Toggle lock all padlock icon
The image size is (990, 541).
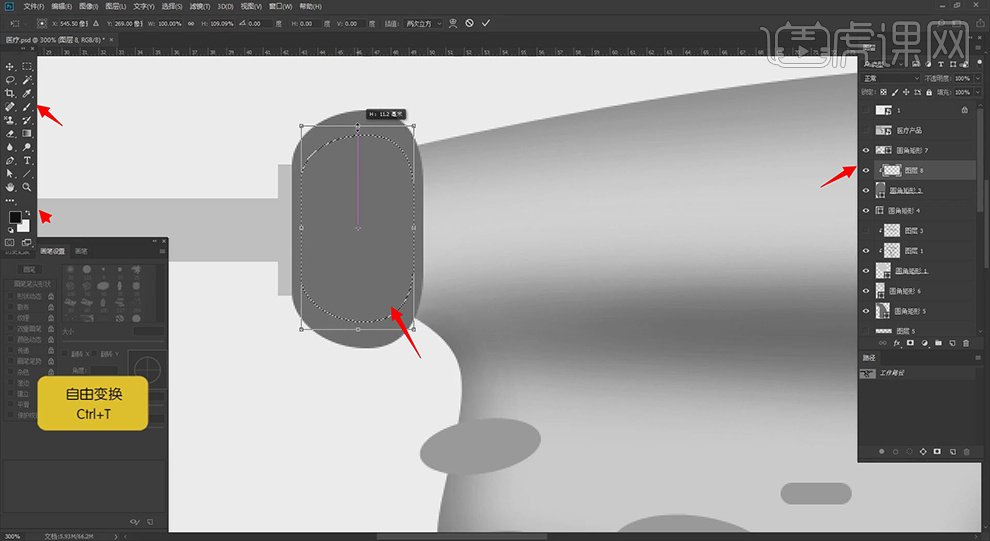click(929, 92)
